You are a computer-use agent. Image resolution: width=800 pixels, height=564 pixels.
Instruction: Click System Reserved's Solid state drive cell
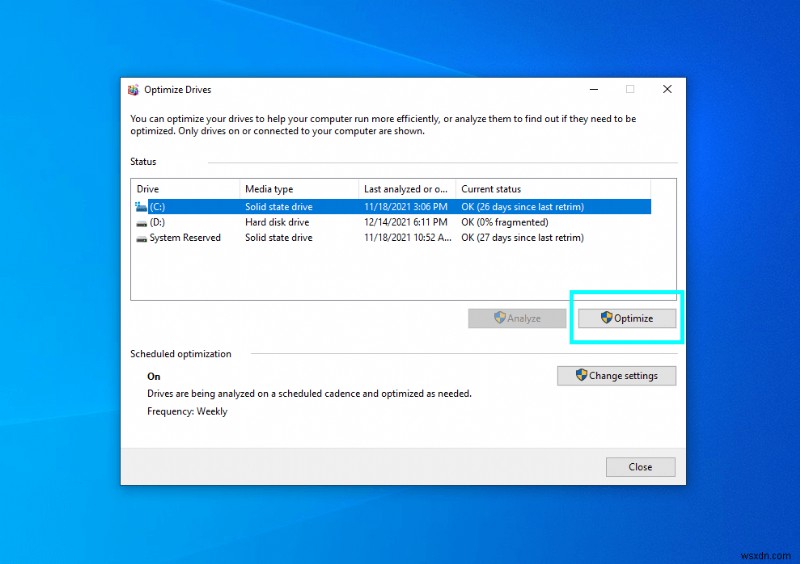(x=279, y=238)
